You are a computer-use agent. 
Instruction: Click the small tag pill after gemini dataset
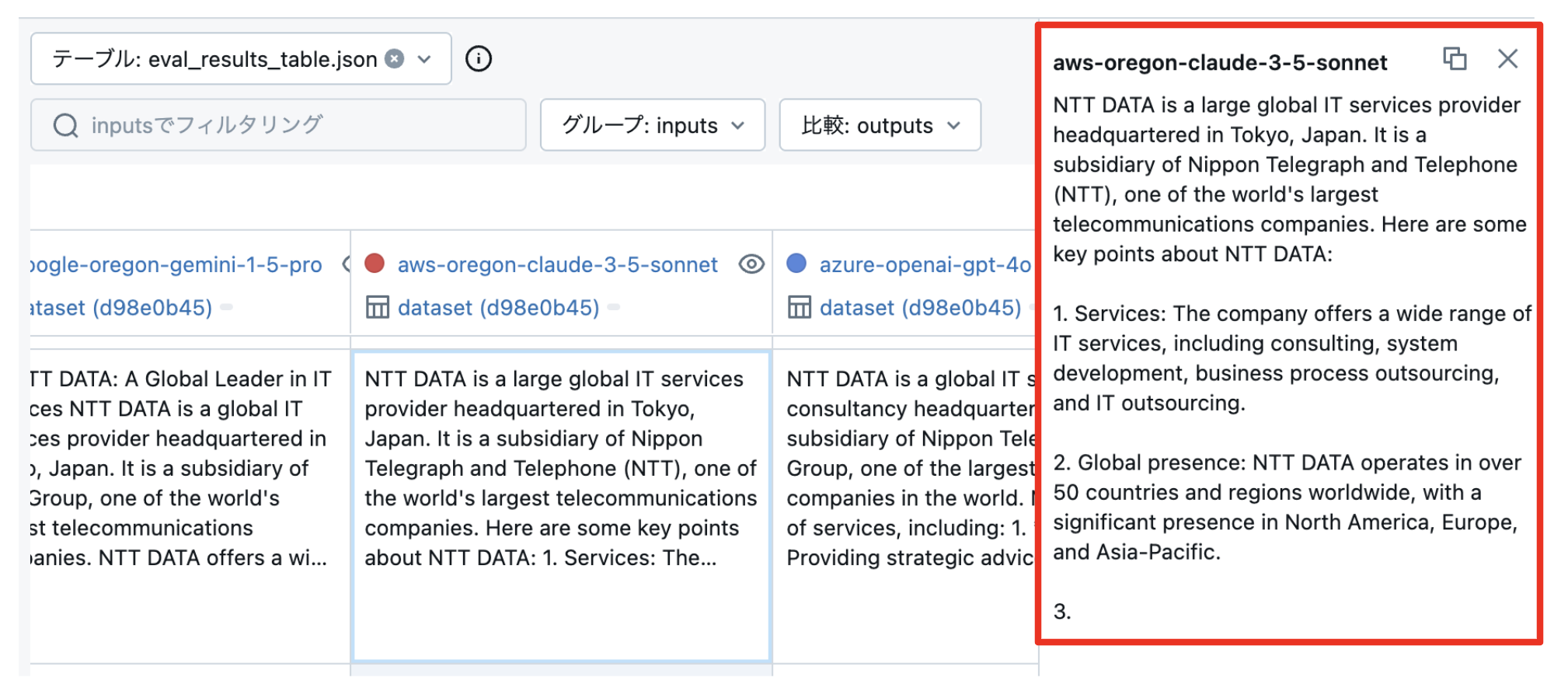tap(227, 308)
